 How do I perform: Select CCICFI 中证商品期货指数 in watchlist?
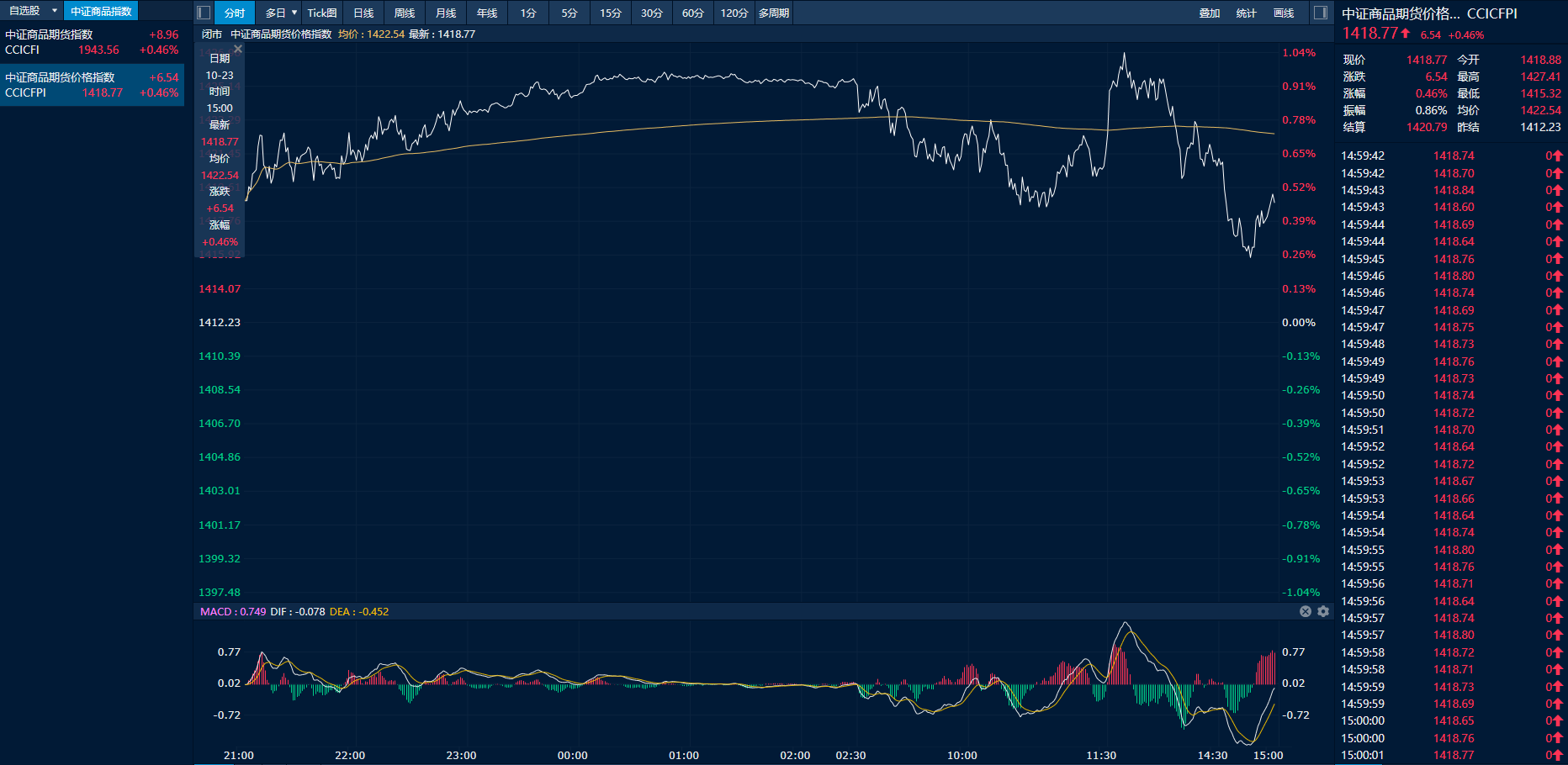pyautogui.click(x=92, y=42)
